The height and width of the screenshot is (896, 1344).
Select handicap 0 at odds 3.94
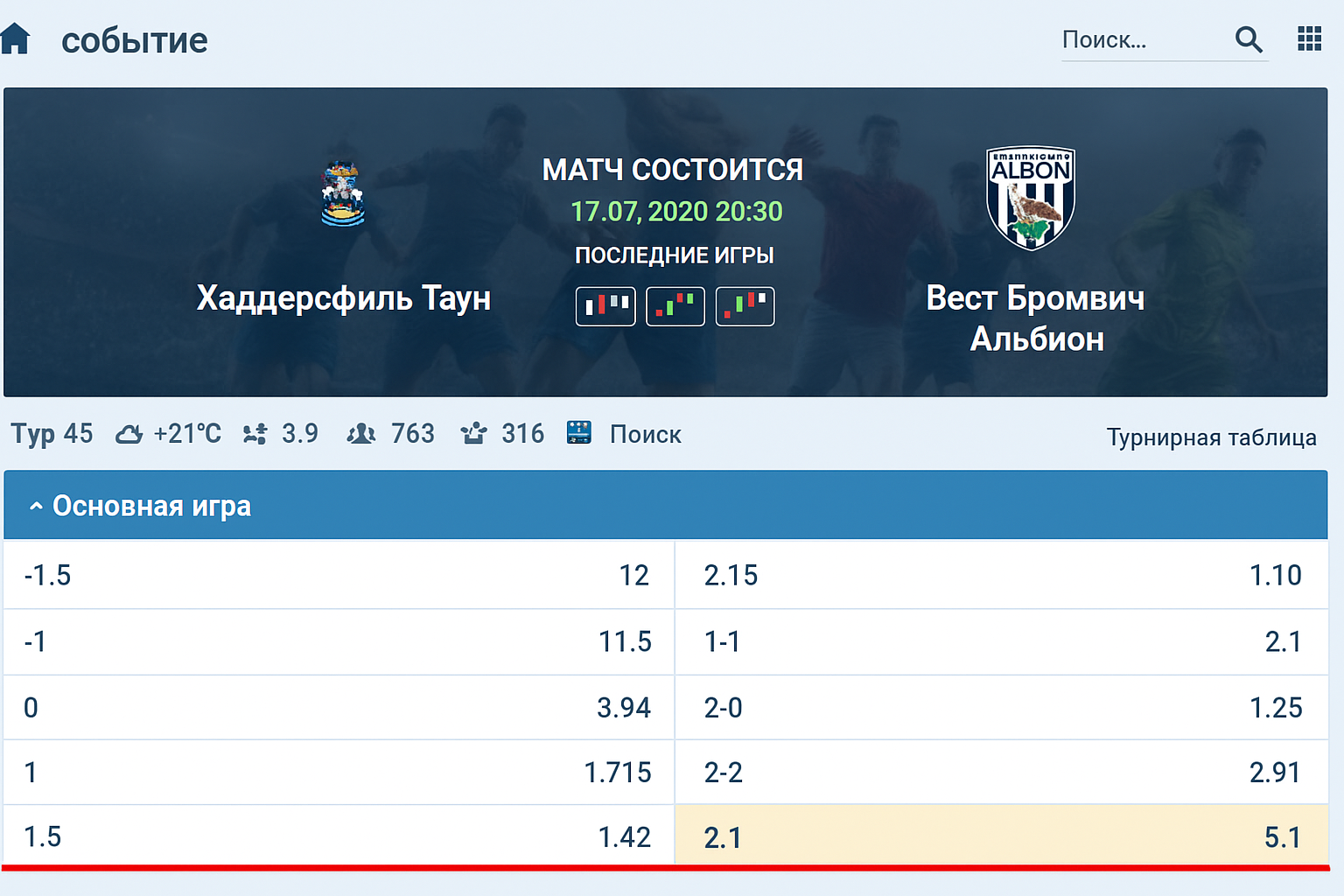pyautogui.click(x=339, y=707)
